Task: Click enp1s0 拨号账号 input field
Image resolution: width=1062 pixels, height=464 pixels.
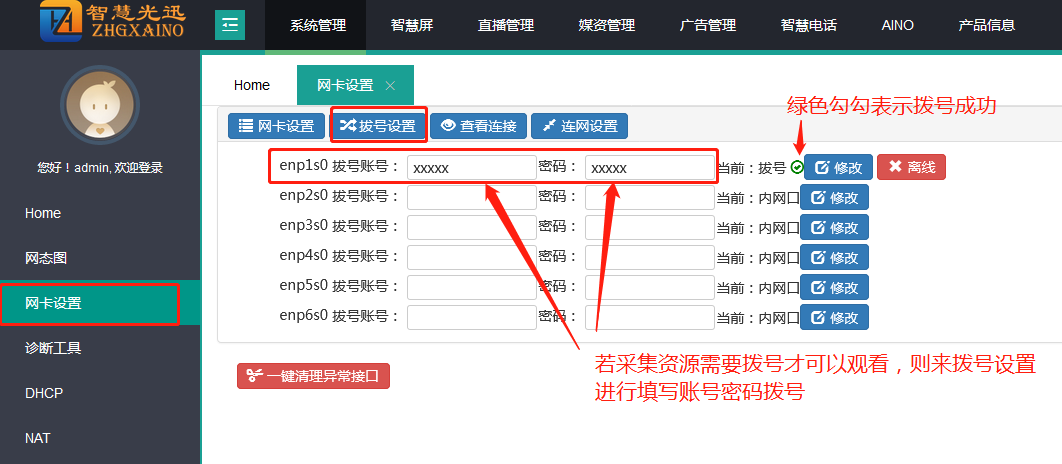Action: (x=471, y=168)
